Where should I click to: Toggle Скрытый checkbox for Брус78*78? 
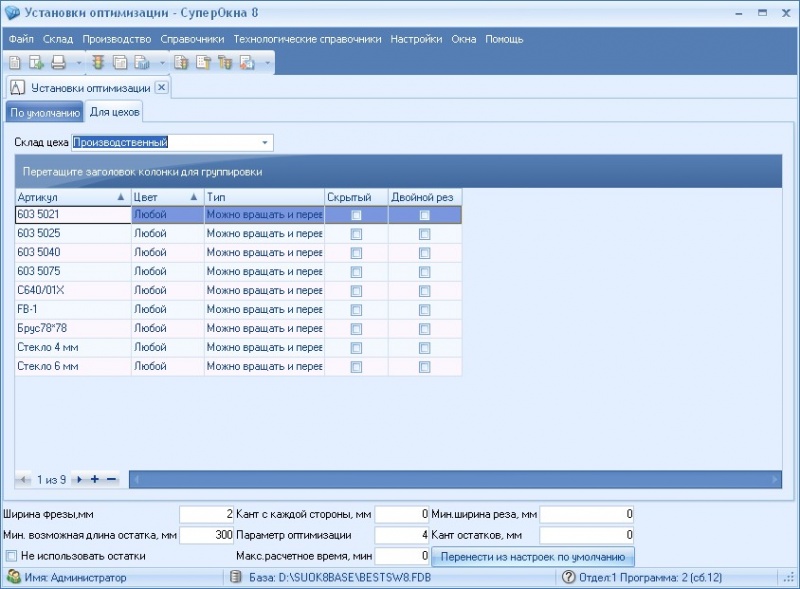click(x=356, y=329)
